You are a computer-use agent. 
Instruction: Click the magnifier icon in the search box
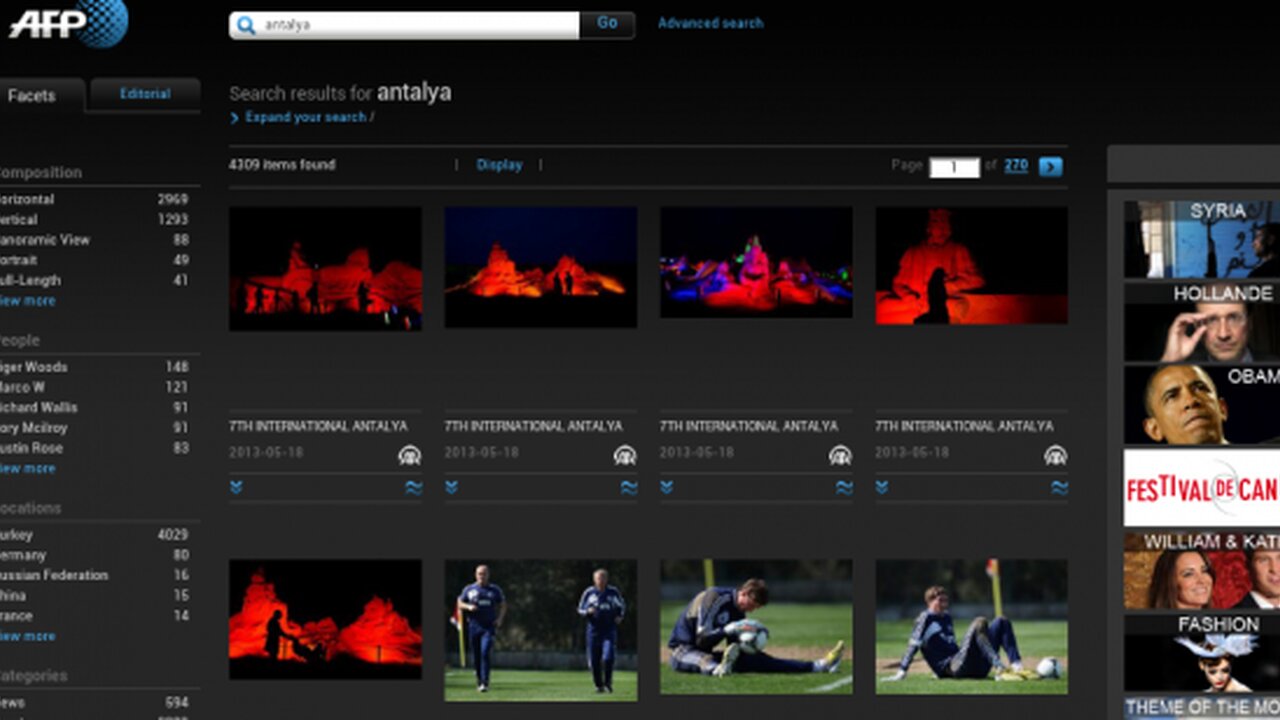coord(247,25)
